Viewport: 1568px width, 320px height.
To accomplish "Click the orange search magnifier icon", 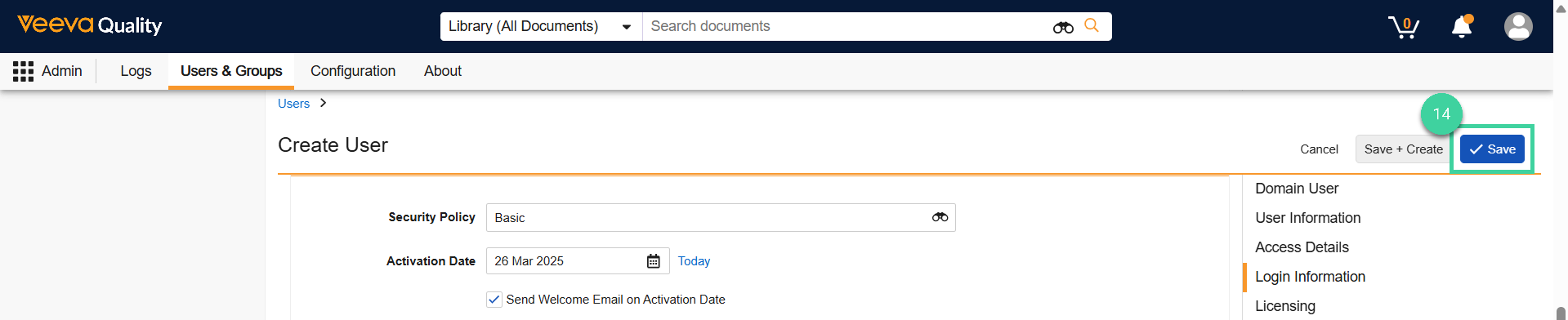I will coord(1091,25).
